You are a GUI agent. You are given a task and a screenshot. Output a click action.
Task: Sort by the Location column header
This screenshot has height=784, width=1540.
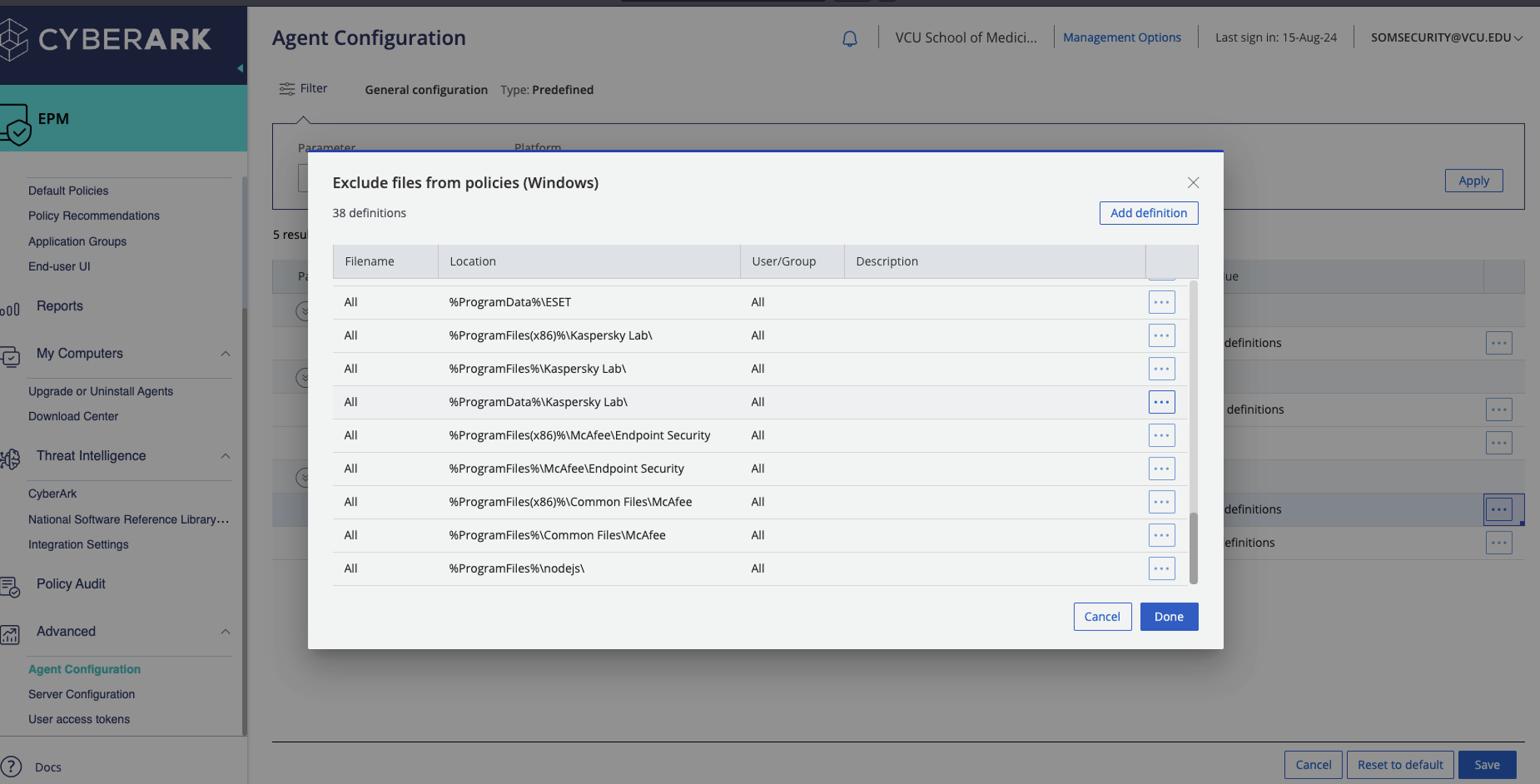589,261
